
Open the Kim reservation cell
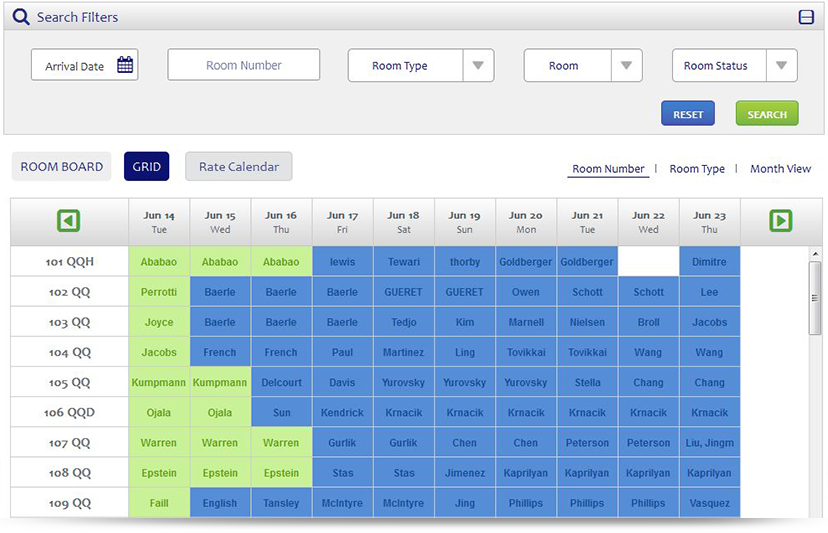coord(465,322)
